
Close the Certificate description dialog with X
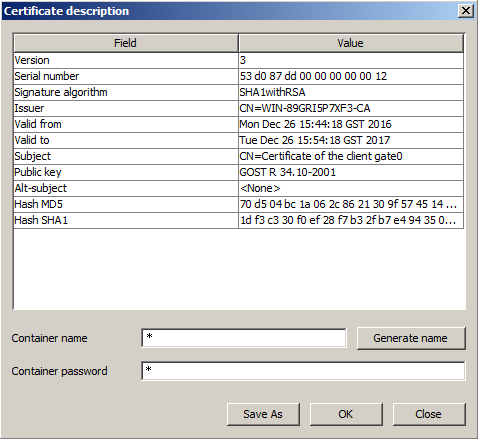tap(466, 11)
